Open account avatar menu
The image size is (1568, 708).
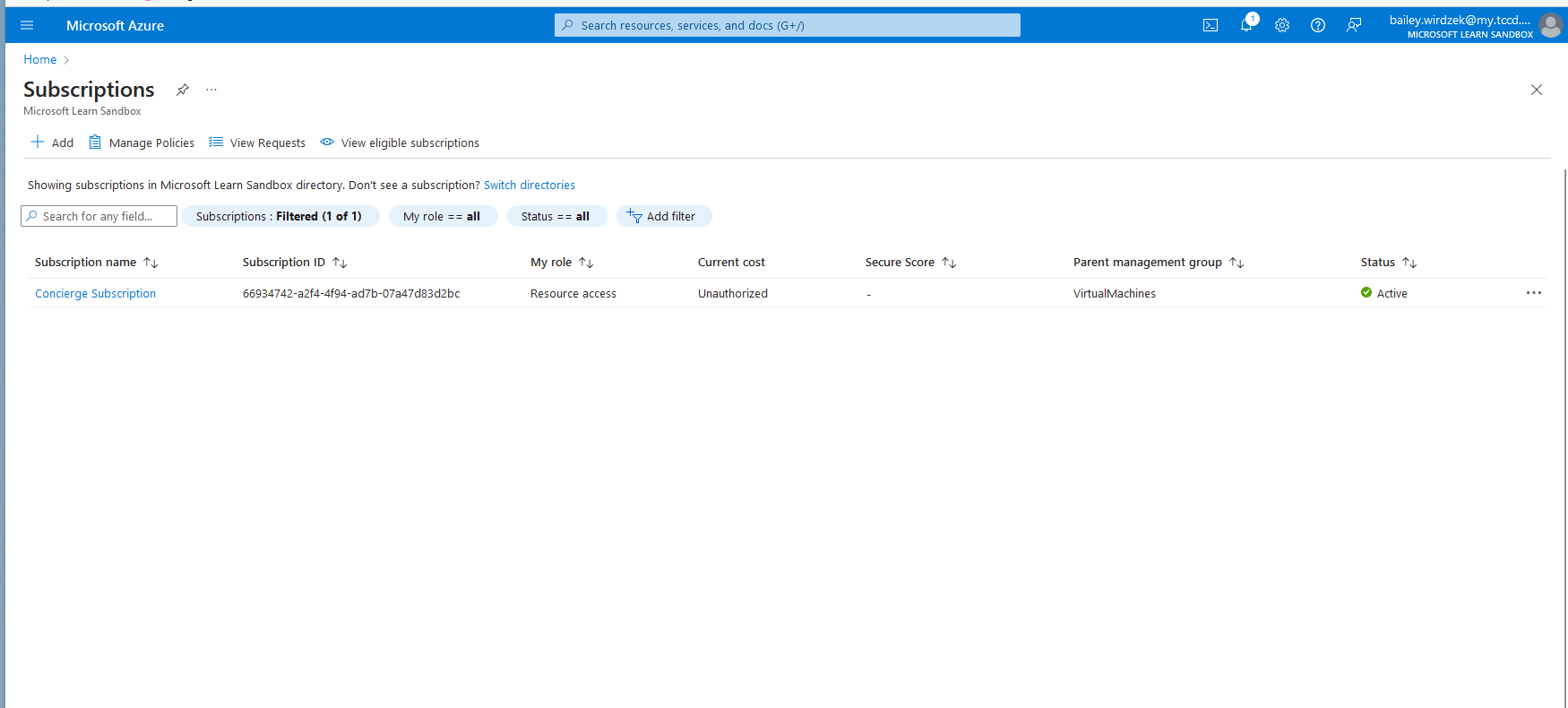1551,25
